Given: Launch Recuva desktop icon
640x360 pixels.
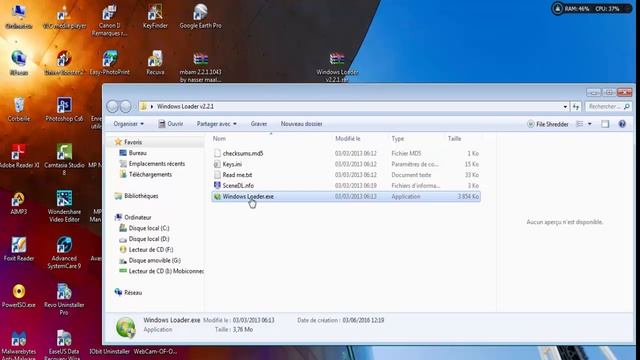Looking at the screenshot, I should coord(155,63).
